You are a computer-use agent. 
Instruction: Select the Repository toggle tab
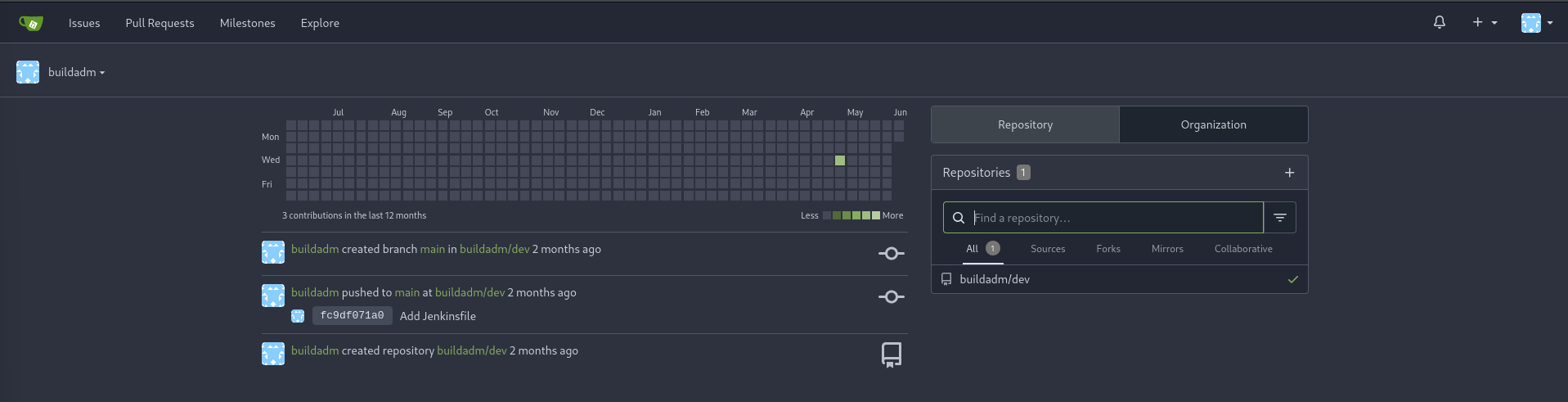coord(1025,124)
